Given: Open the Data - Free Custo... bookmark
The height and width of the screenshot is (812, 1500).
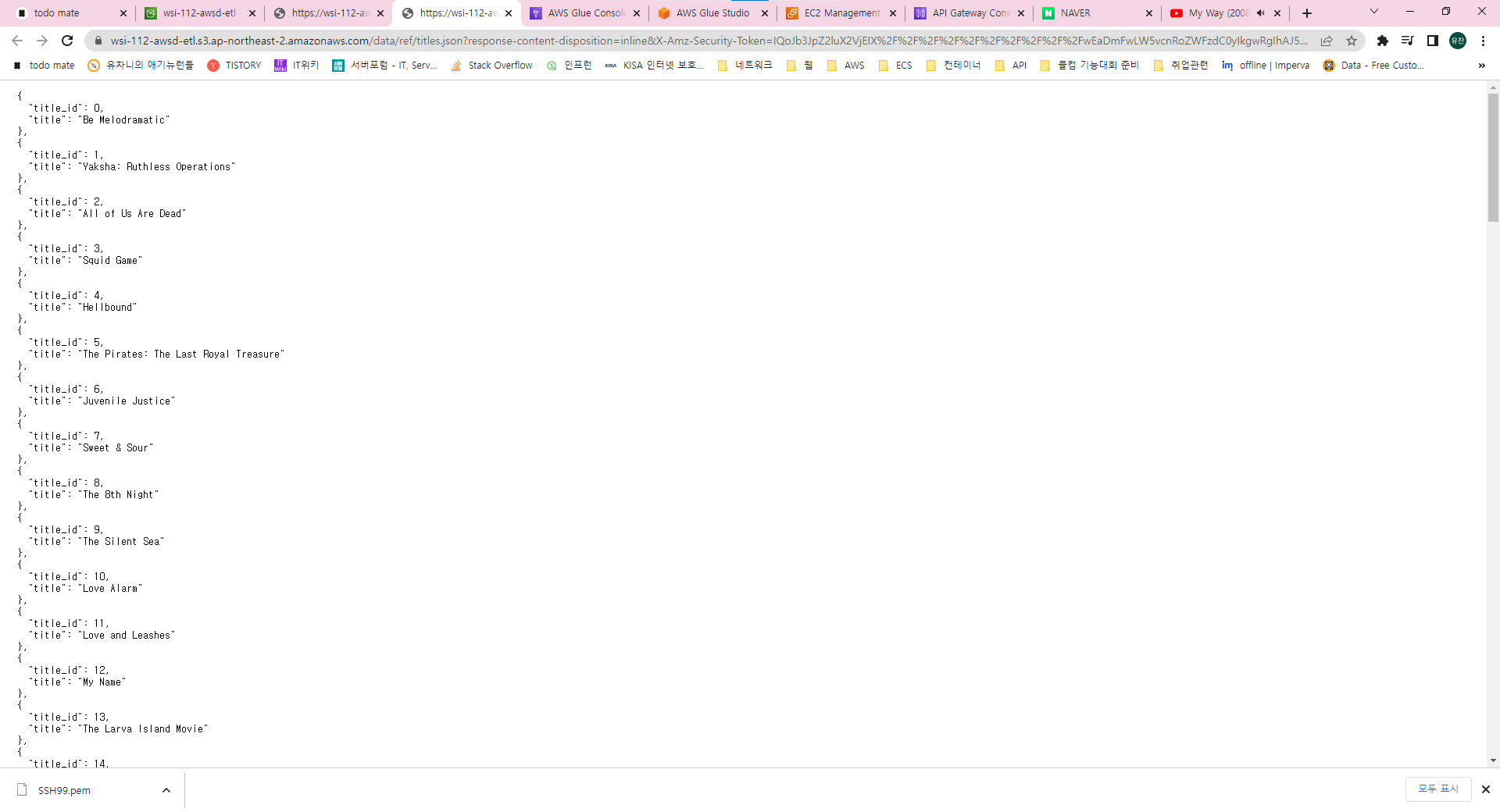Looking at the screenshot, I should point(1373,66).
